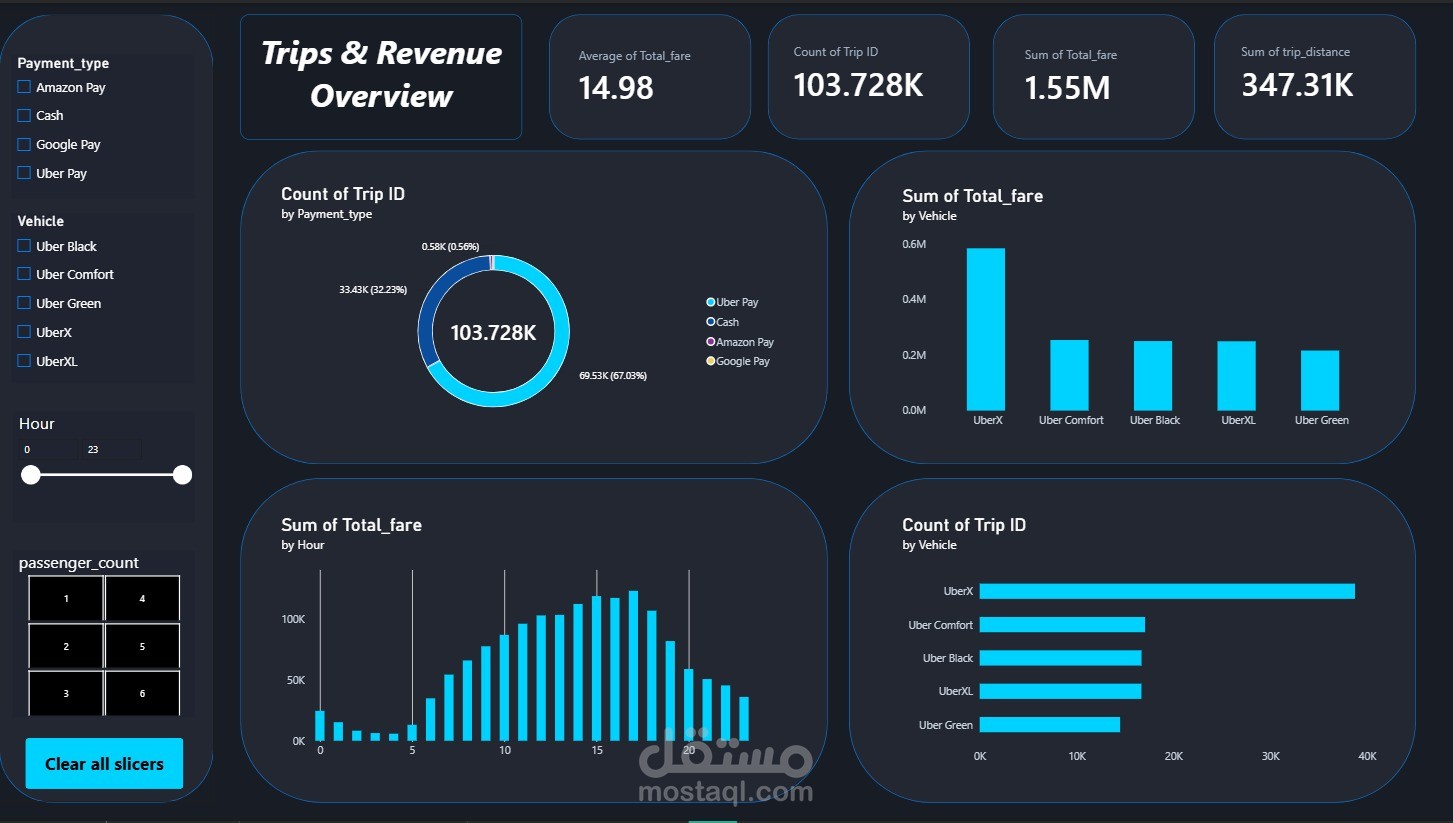The height and width of the screenshot is (823, 1453).
Task: Tick the UberX vehicle checkbox
Action: click(x=24, y=332)
